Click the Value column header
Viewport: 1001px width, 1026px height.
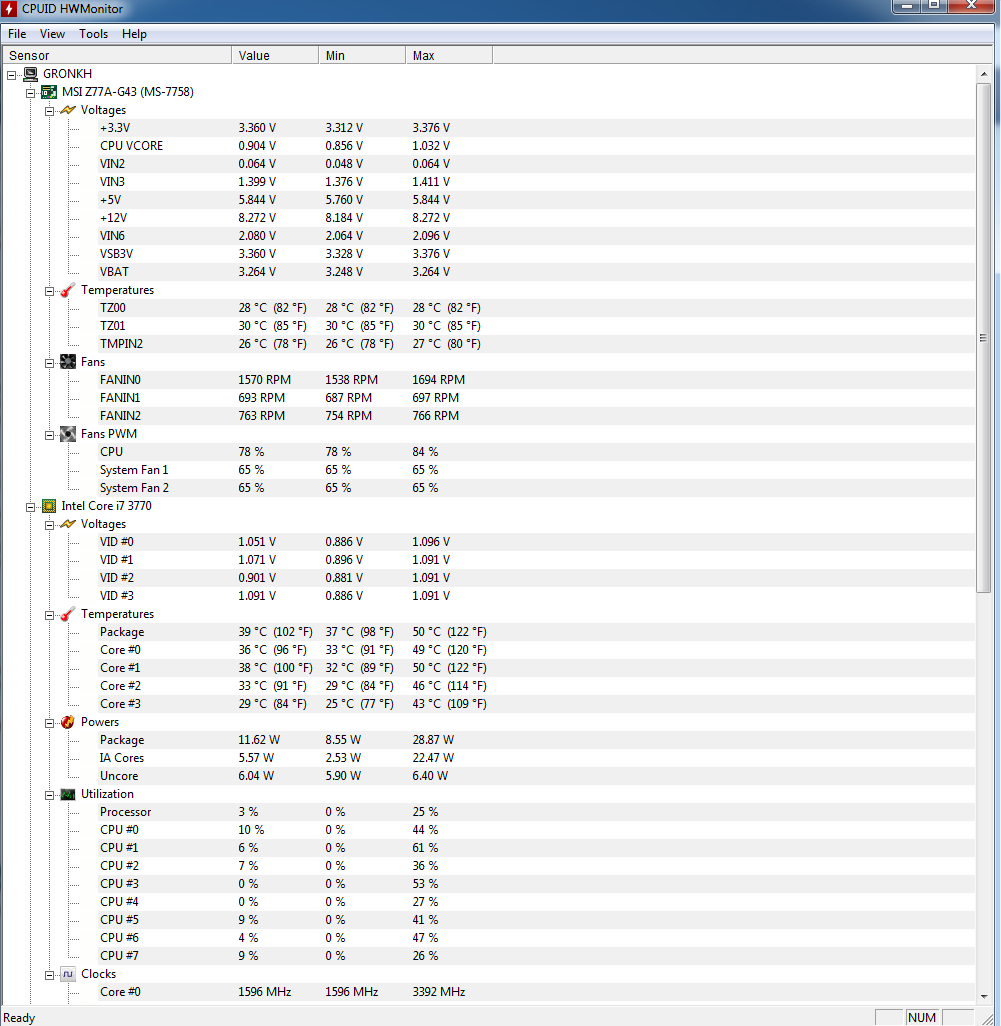[x=275, y=56]
